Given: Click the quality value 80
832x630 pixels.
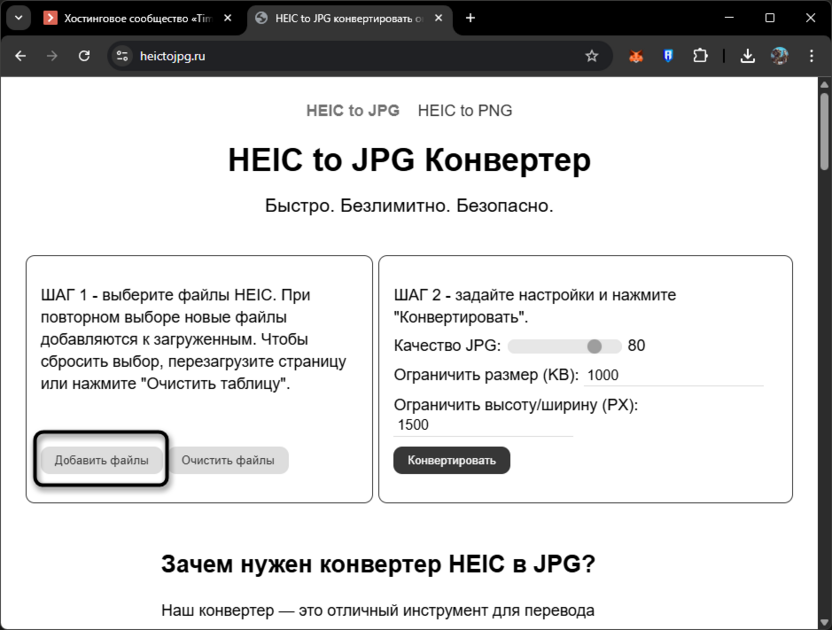Looking at the screenshot, I should 636,346.
